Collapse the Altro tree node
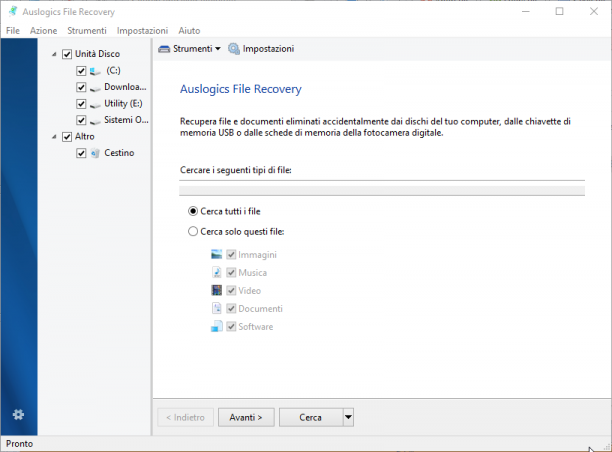Image resolution: width=612 pixels, height=452 pixels. coord(54,137)
